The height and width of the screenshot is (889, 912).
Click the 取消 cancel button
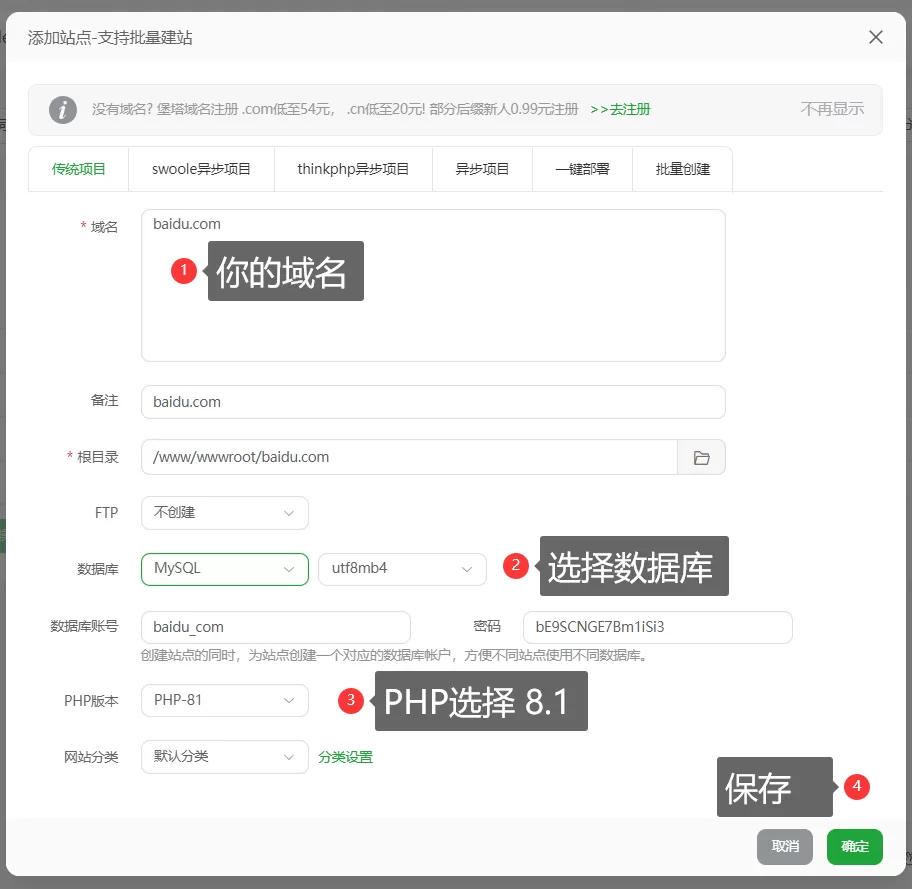click(785, 846)
